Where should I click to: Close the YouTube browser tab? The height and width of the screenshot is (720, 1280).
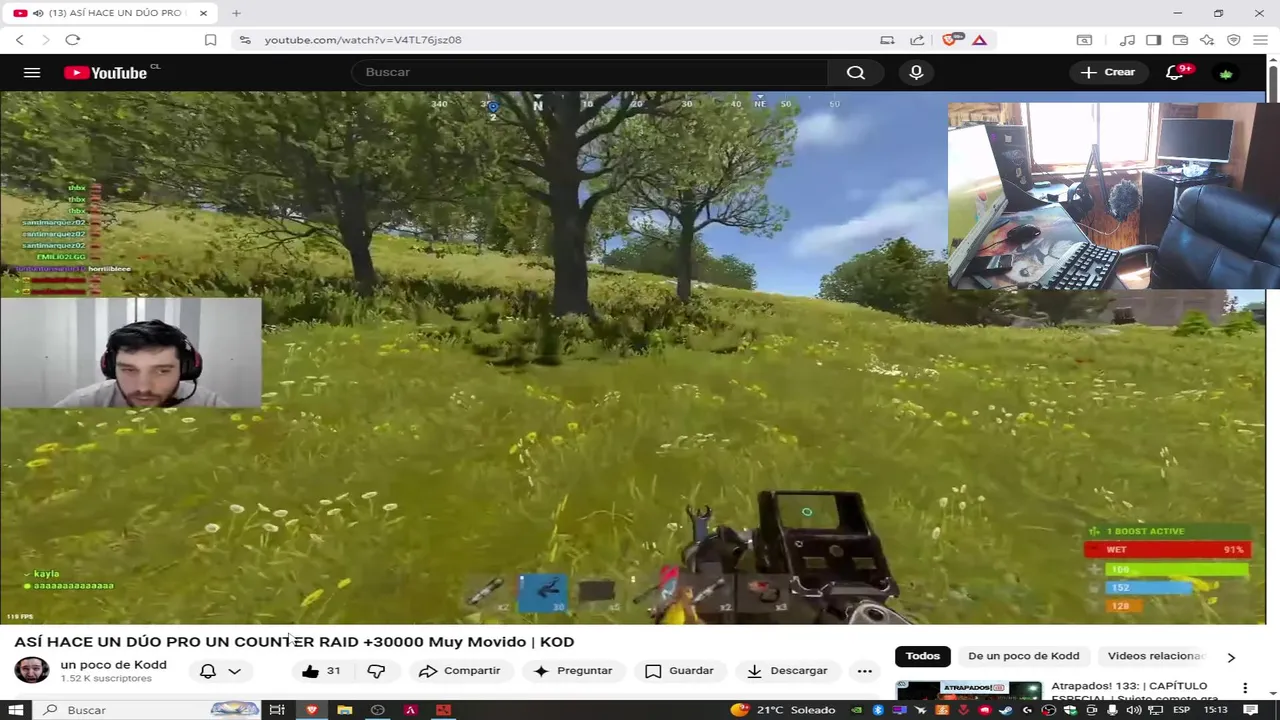pyautogui.click(x=204, y=13)
